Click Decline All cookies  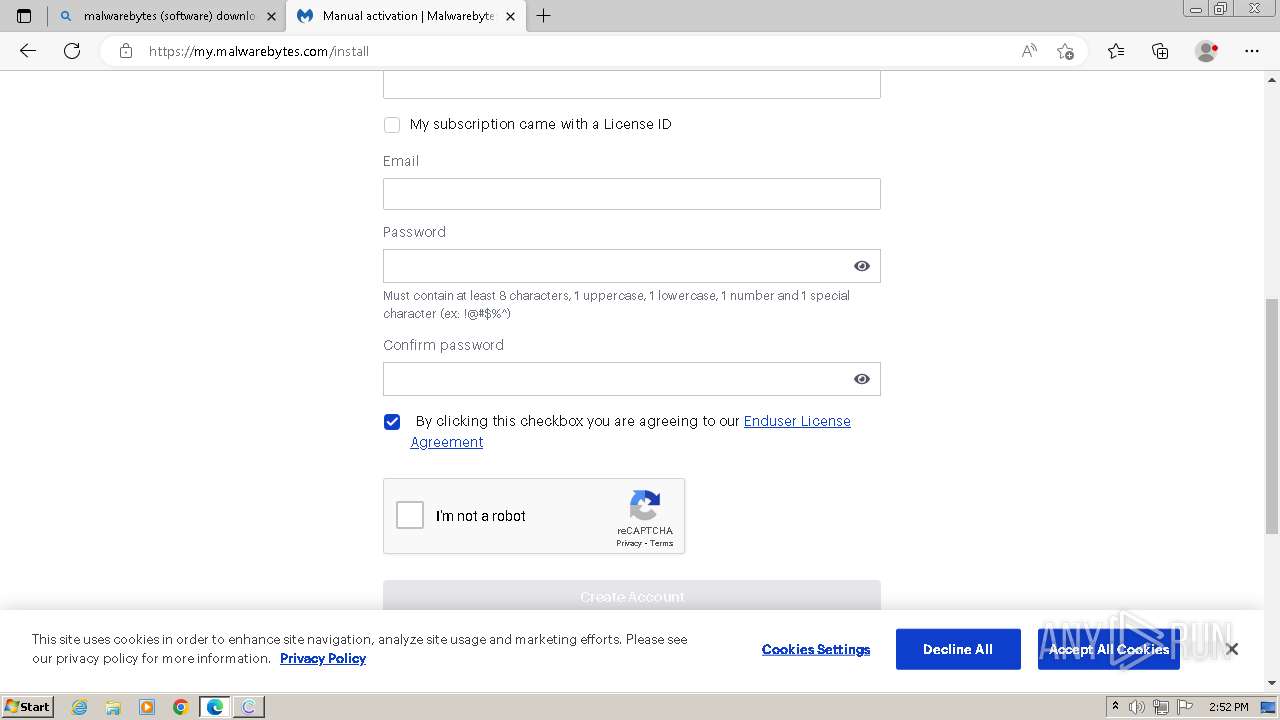click(958, 649)
